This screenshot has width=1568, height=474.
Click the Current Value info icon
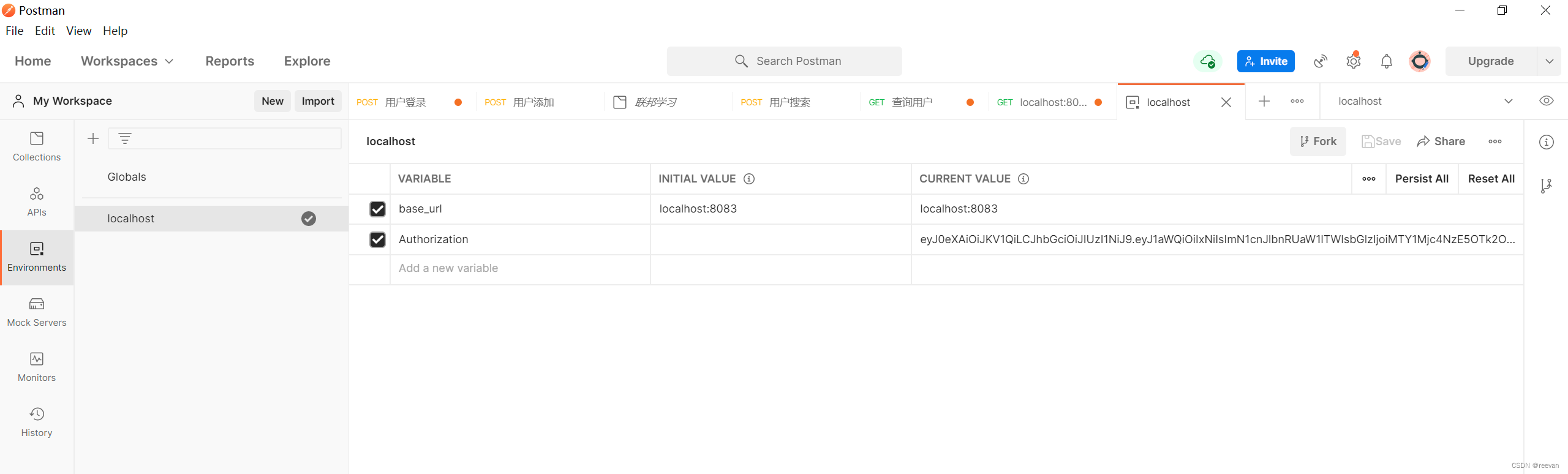pyautogui.click(x=1023, y=179)
